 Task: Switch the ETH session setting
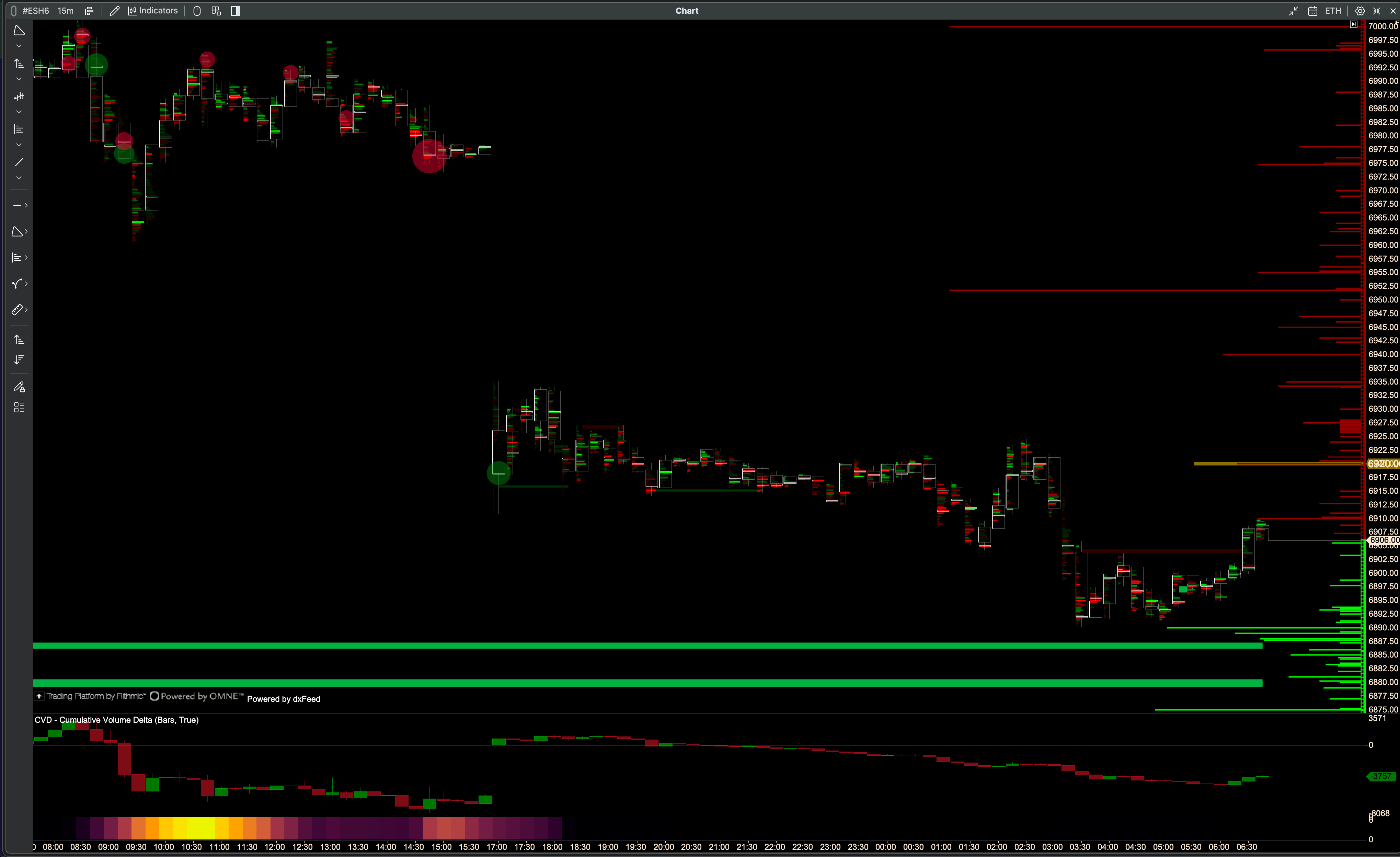pos(1333,11)
